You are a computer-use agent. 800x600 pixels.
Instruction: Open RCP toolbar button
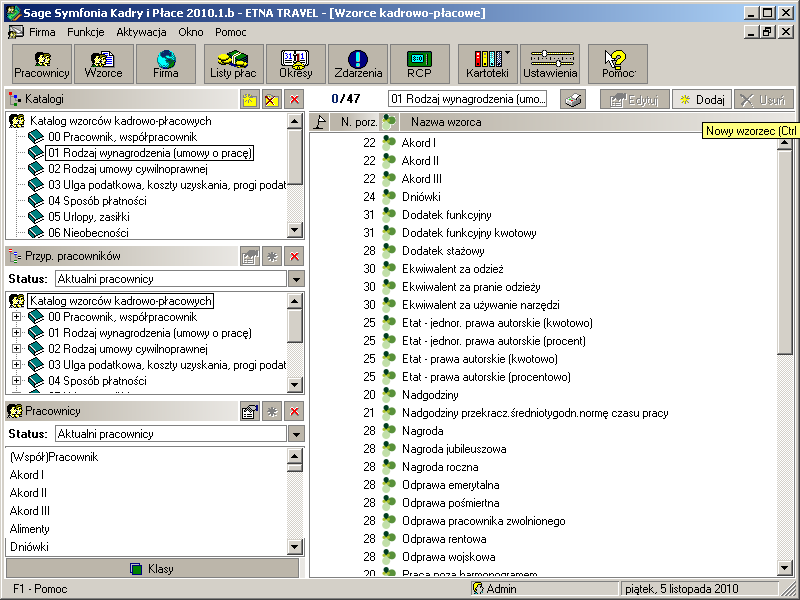pyautogui.click(x=419, y=64)
